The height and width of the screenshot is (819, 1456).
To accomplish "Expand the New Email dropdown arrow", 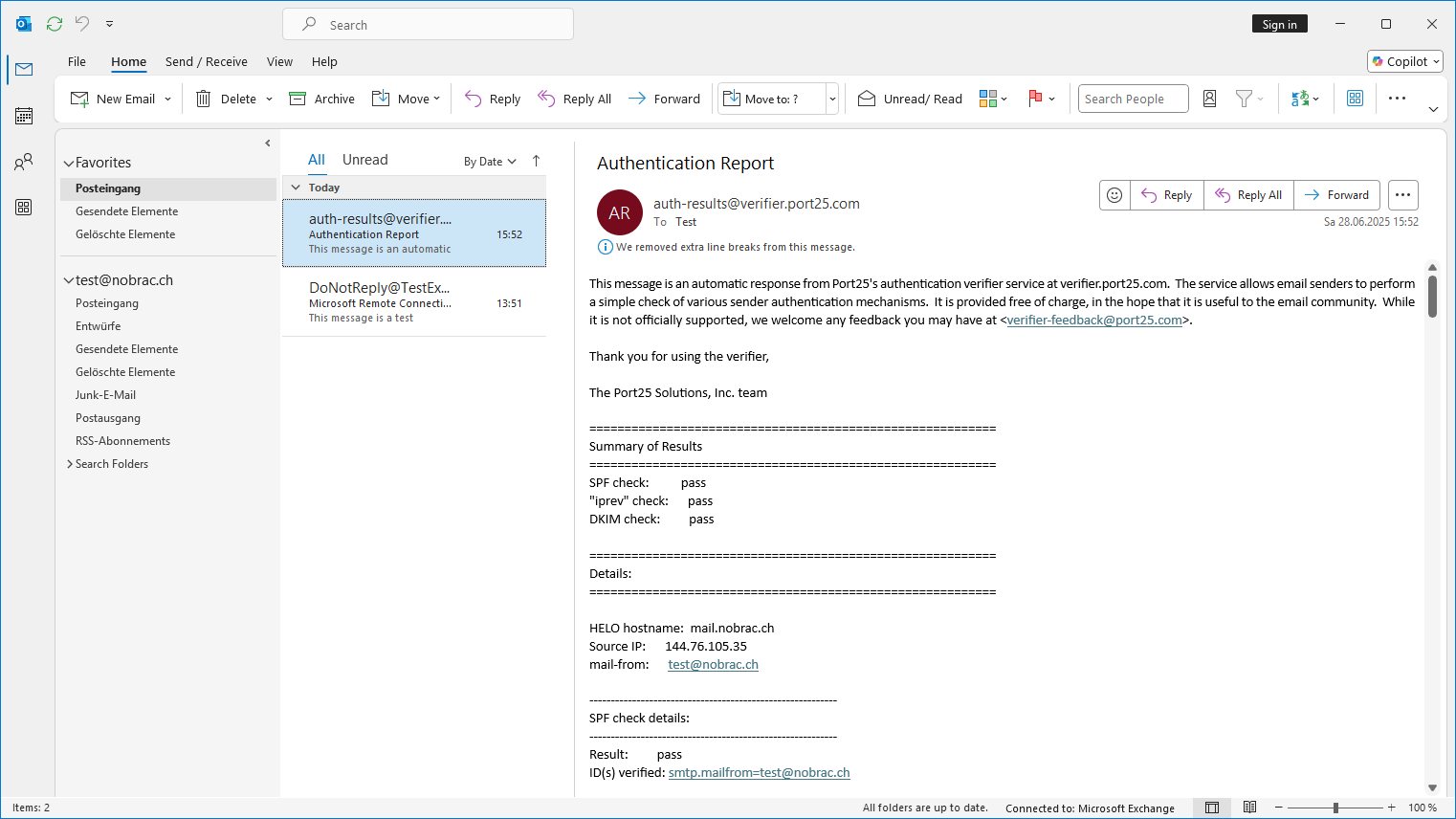I will [168, 99].
